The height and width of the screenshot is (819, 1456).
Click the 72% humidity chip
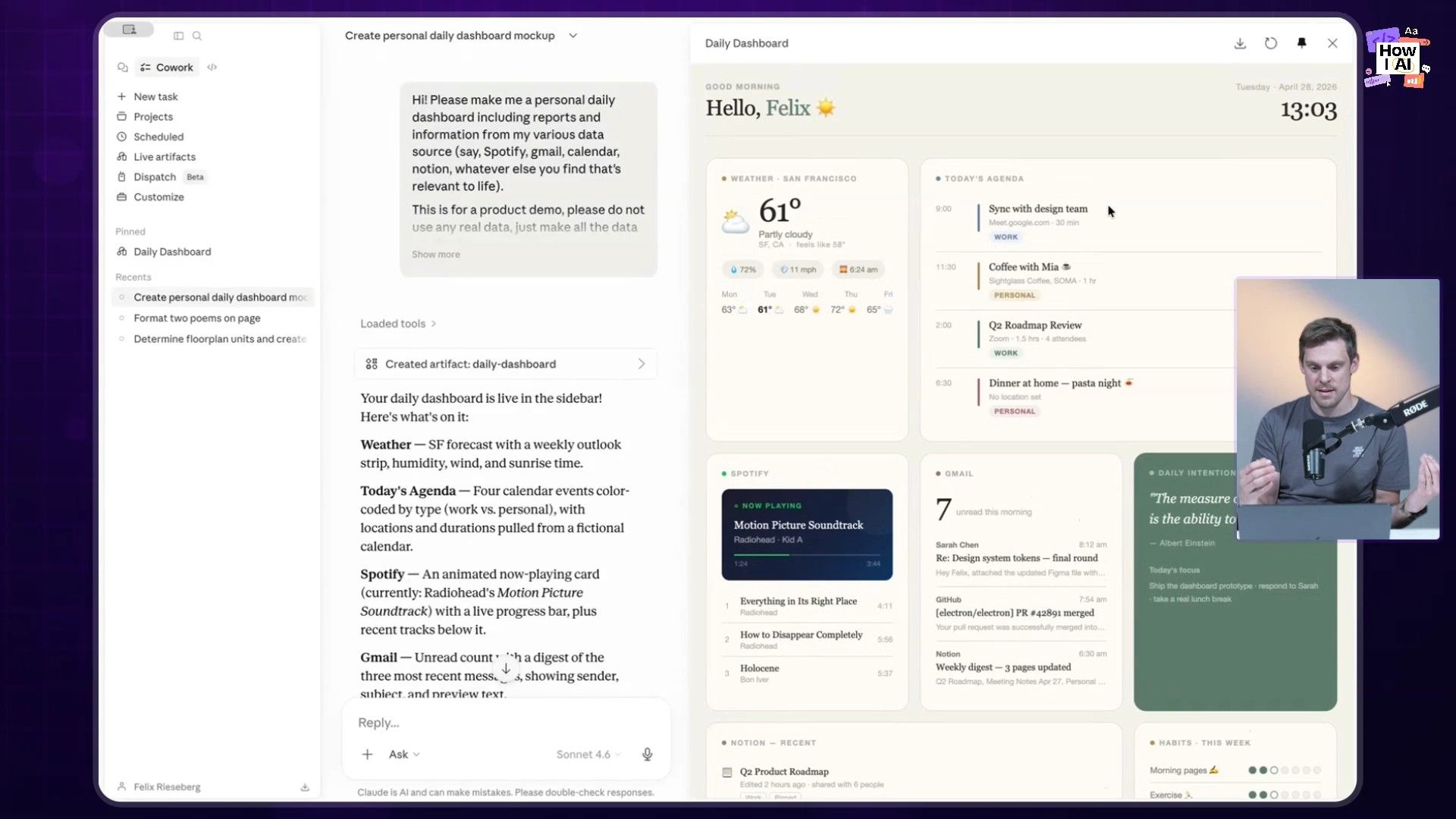743,270
